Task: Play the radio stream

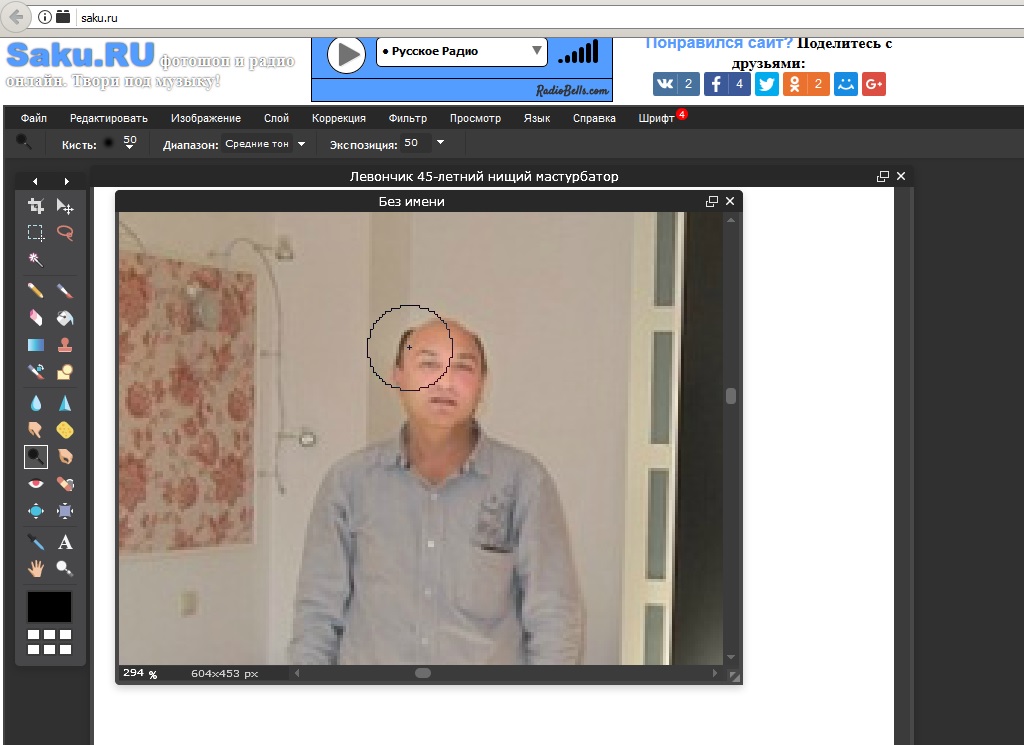Action: point(346,55)
